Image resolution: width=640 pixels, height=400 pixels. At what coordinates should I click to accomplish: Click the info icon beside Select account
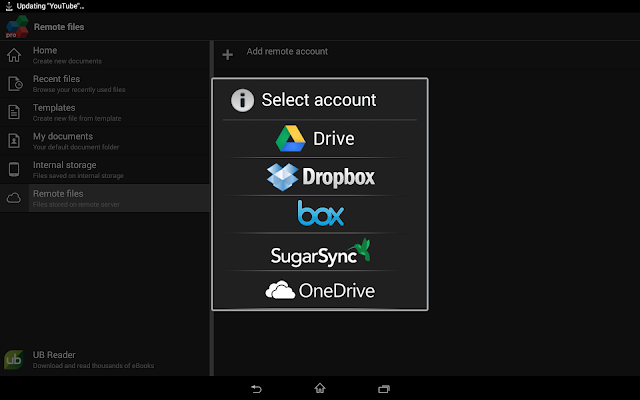tap(241, 100)
